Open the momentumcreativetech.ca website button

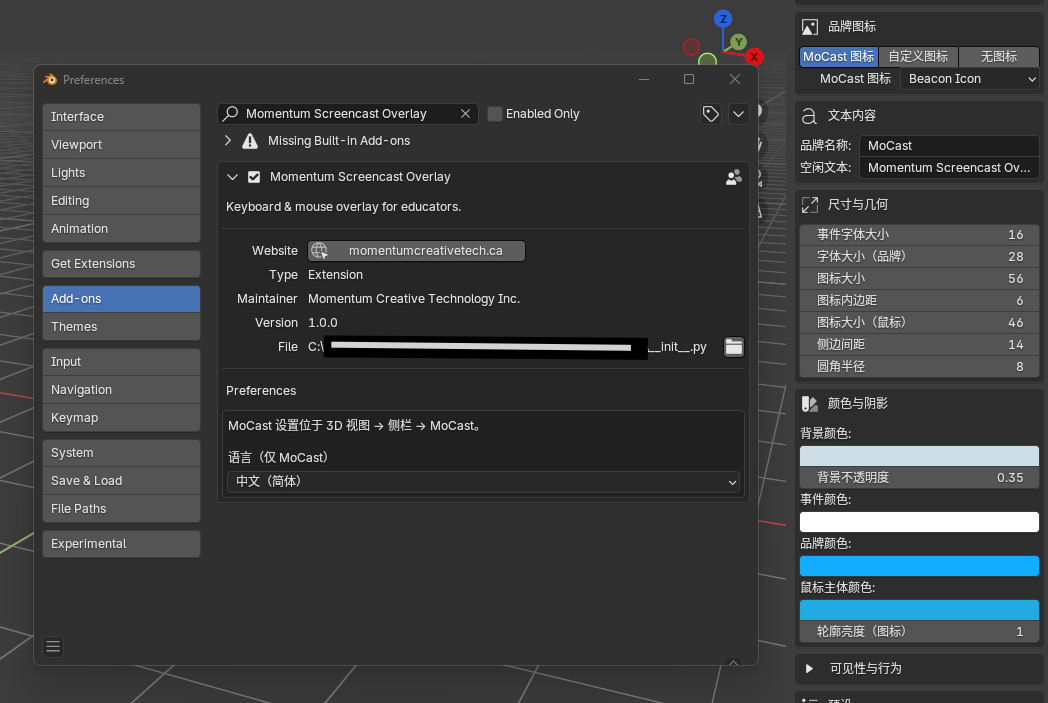pos(416,251)
